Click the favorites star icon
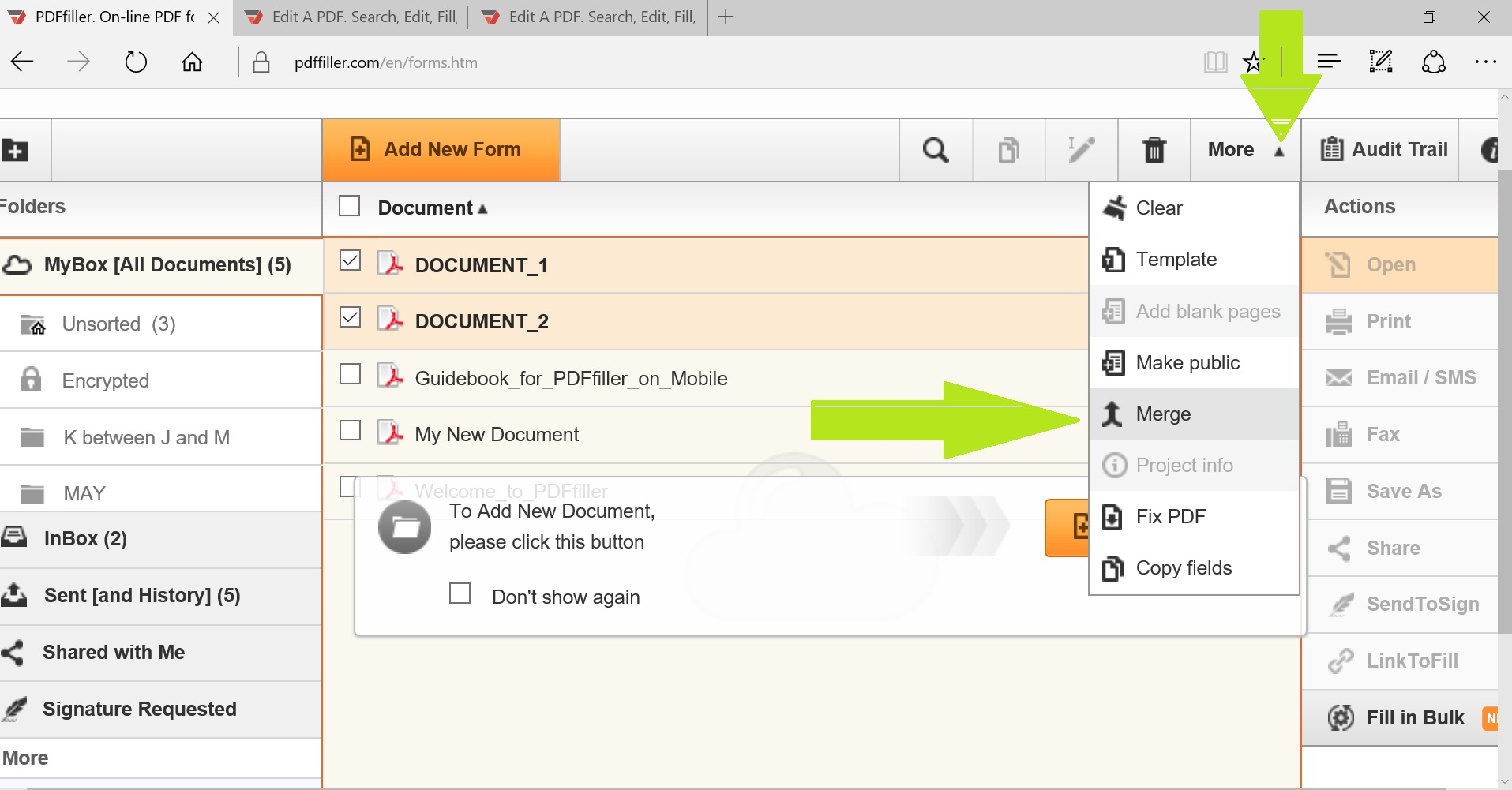 [x=1253, y=62]
